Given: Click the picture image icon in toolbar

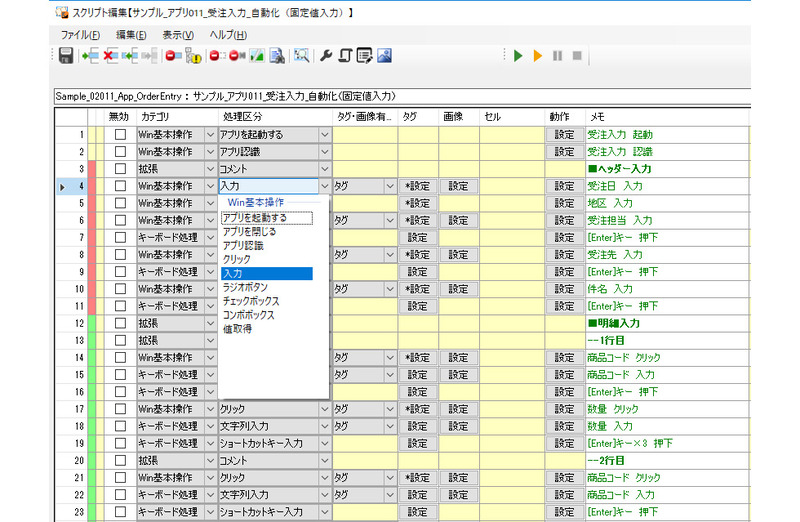Looking at the screenshot, I should click(385, 56).
